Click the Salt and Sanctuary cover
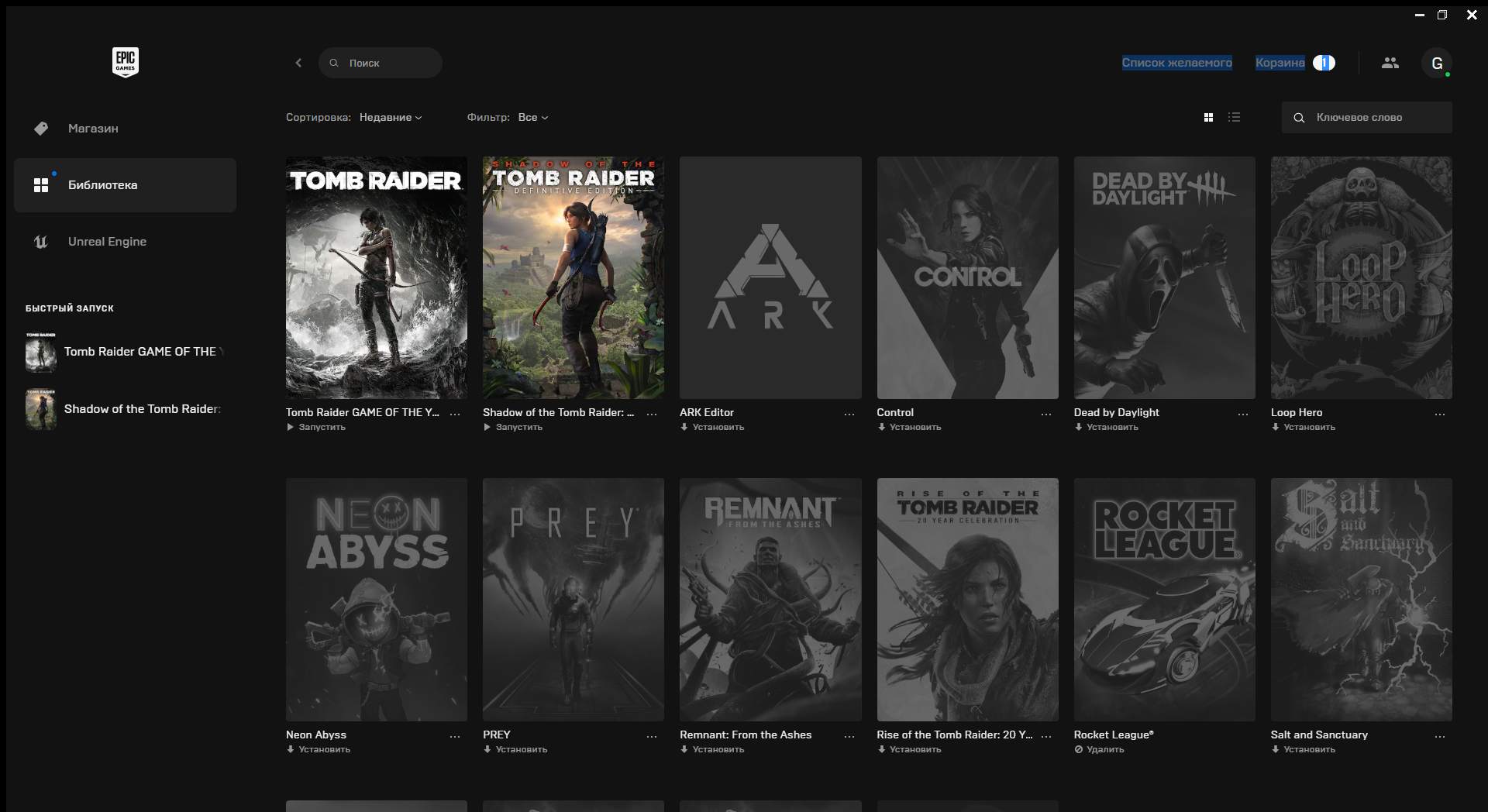This screenshot has height=812, width=1488. point(1362,600)
